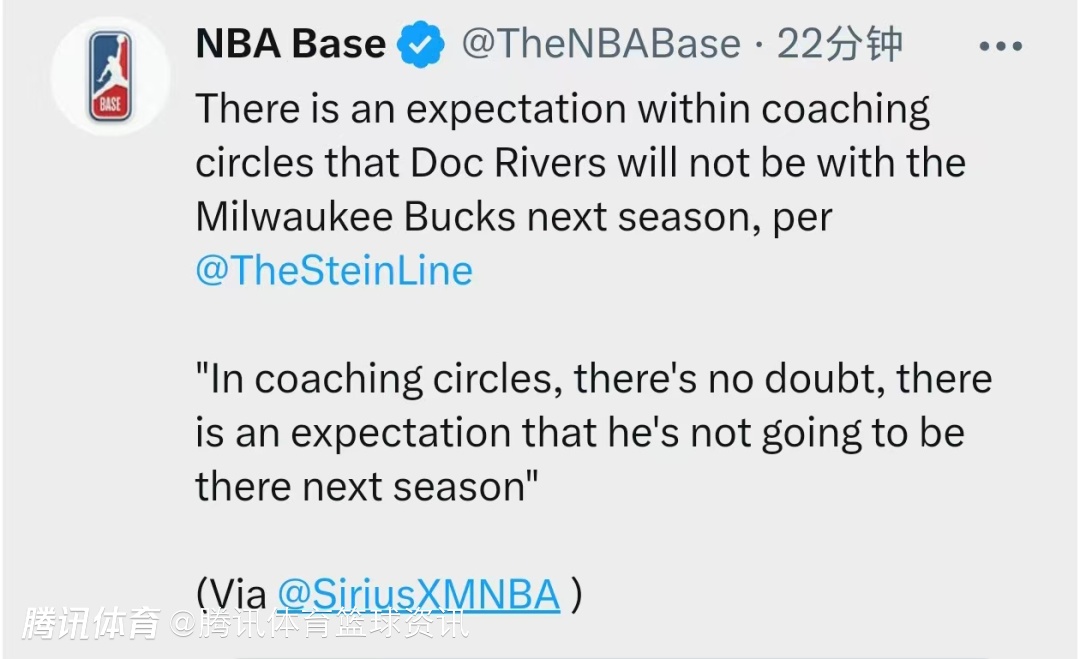Click the closing parenthesis after @SiriusXMNBA

click(x=575, y=595)
